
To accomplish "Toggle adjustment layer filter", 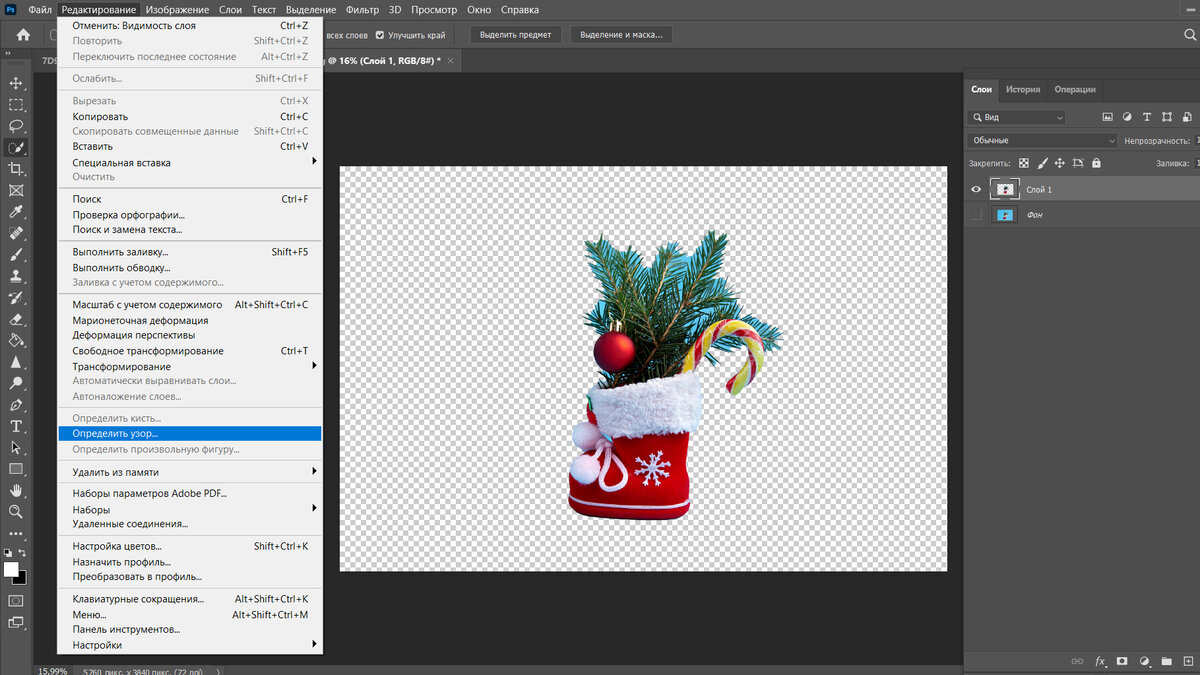I will point(1127,117).
